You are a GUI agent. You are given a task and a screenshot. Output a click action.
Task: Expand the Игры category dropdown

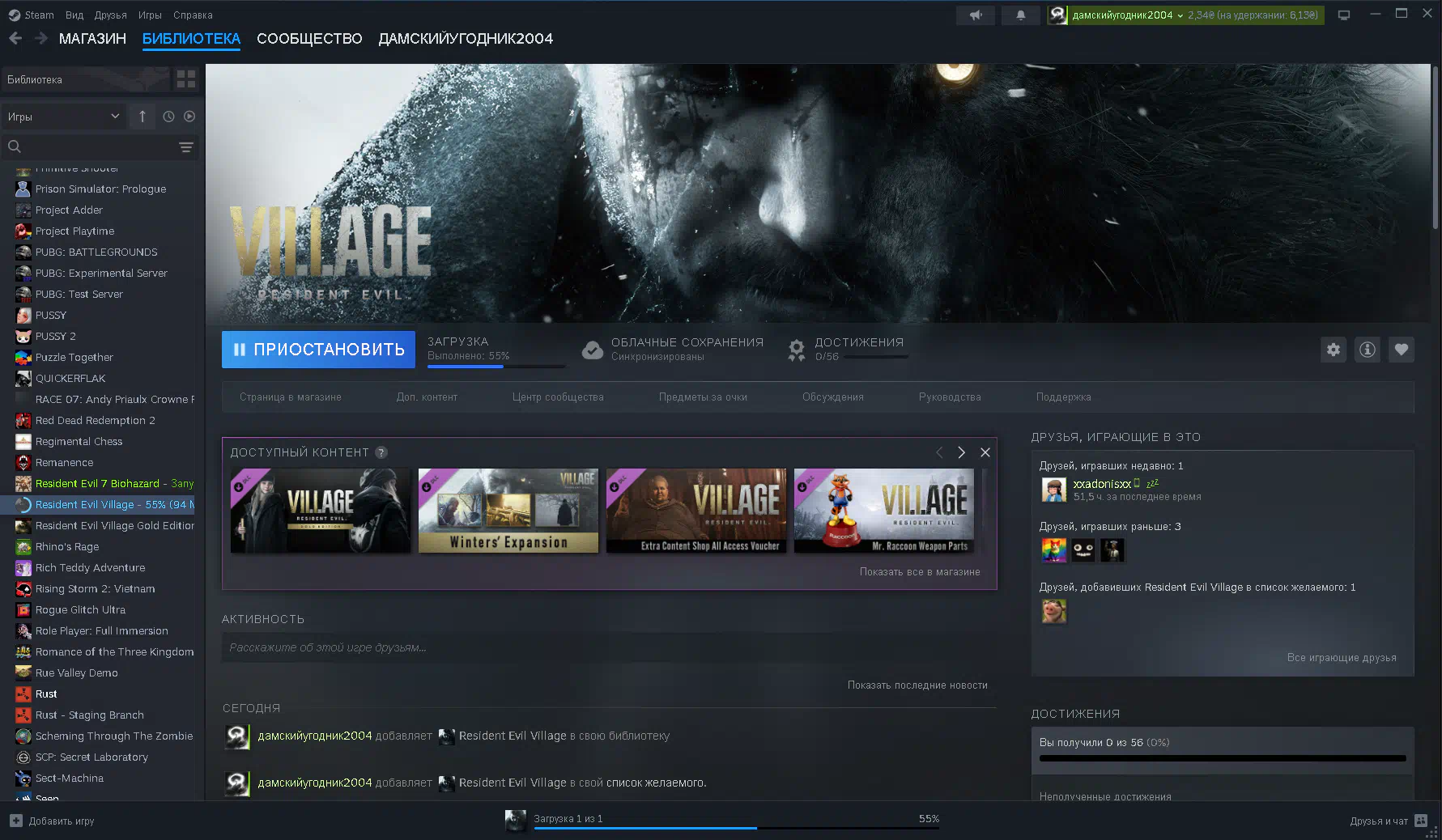pyautogui.click(x=63, y=117)
